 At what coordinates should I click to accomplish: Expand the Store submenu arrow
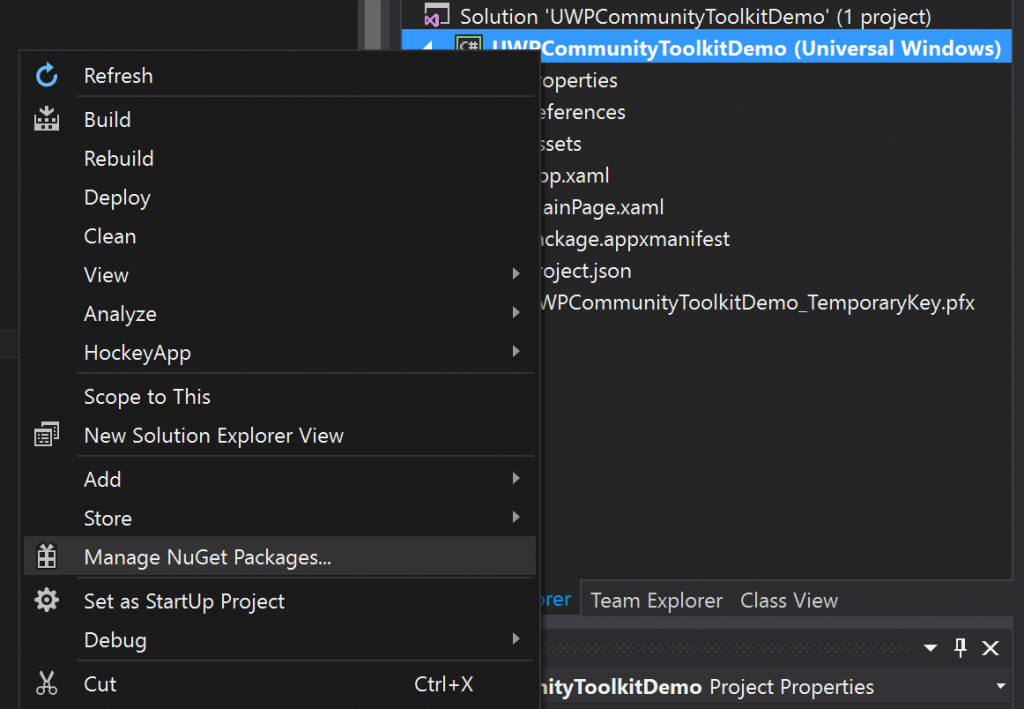[516, 517]
